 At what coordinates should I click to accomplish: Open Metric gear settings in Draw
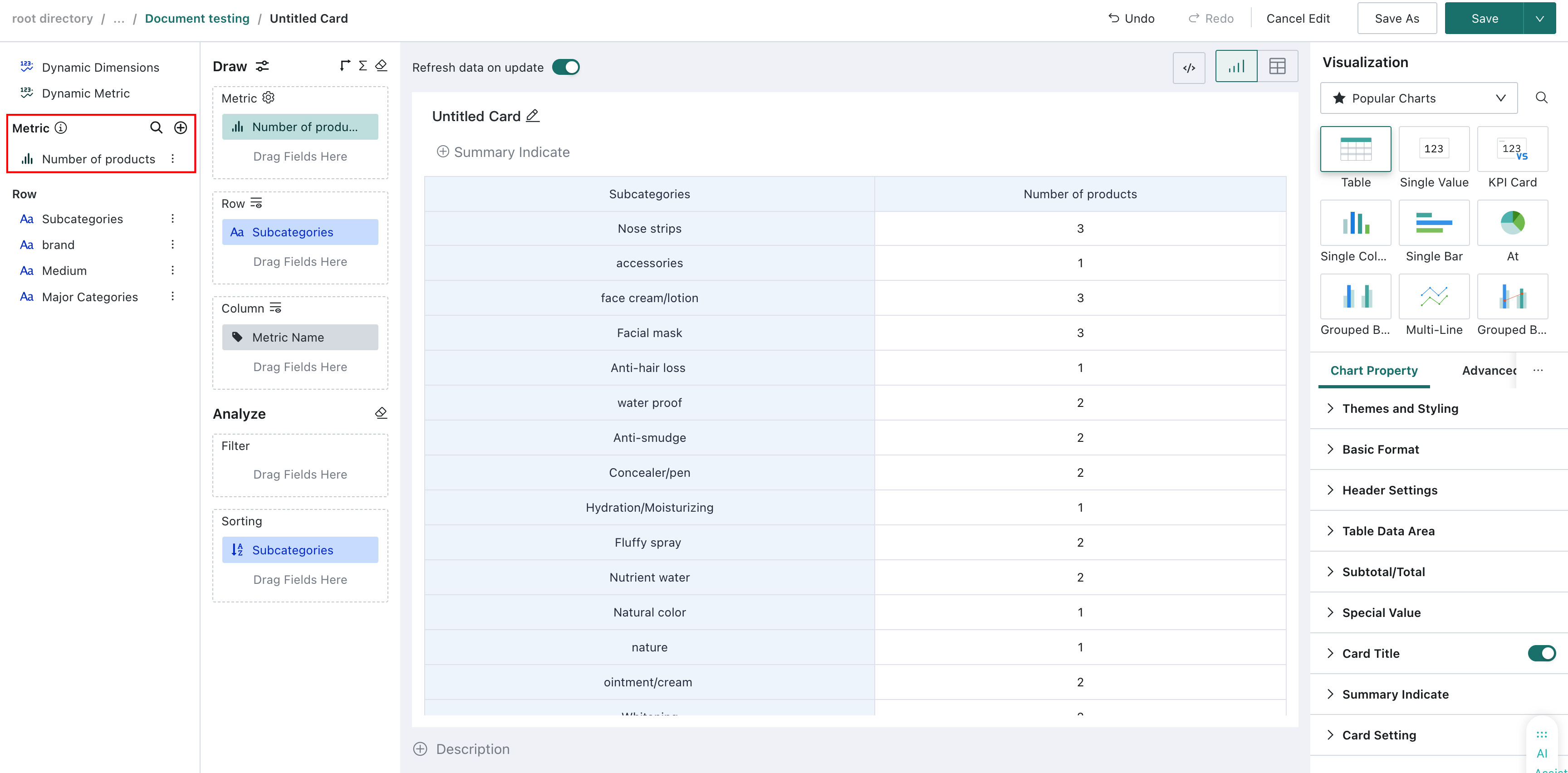point(269,98)
